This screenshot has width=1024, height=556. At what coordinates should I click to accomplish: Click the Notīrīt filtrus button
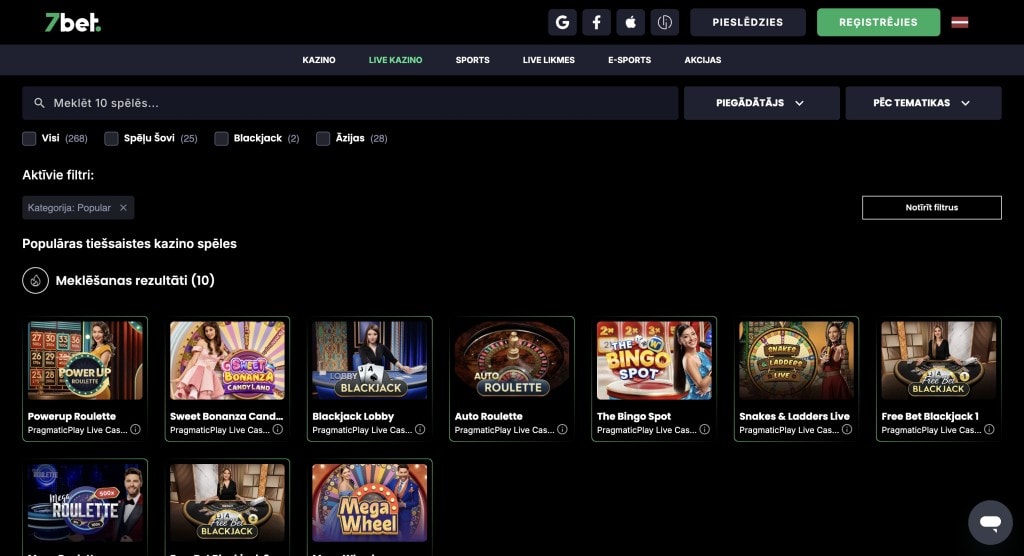click(x=931, y=208)
